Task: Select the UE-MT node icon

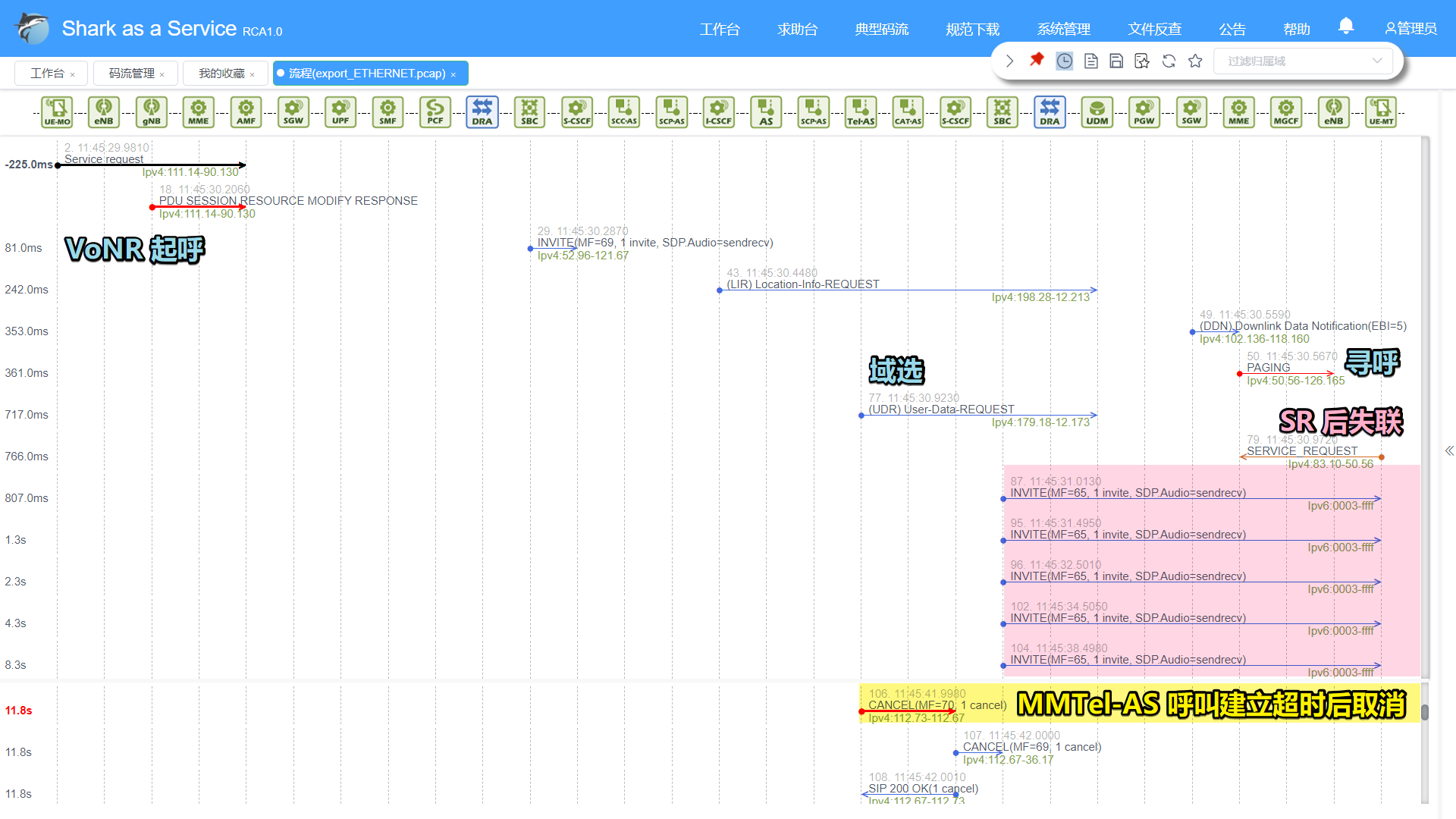Action: 1381,111
